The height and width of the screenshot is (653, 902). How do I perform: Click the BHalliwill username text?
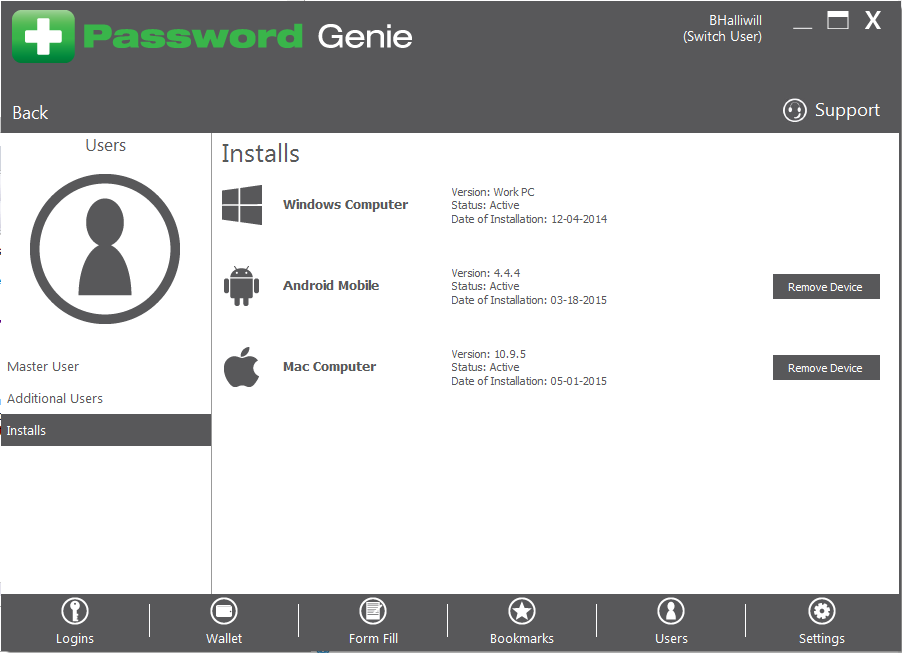[735, 21]
